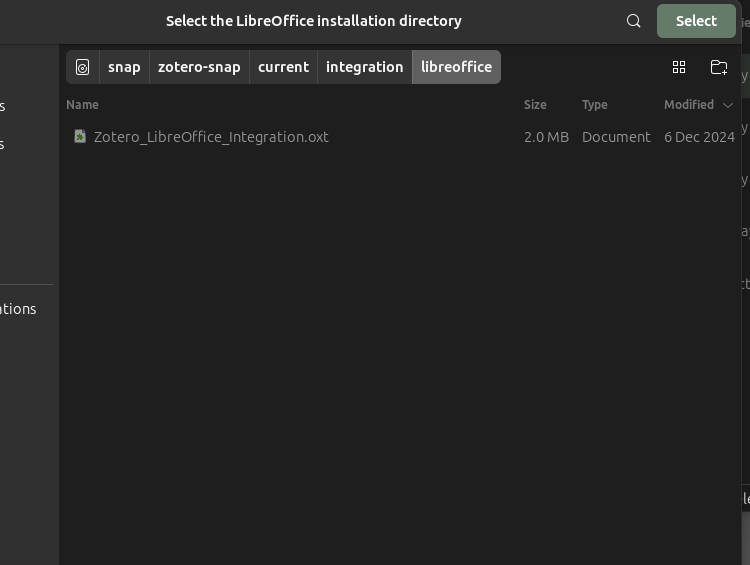
Task: Sort by the Name column header
Action: coord(82,105)
